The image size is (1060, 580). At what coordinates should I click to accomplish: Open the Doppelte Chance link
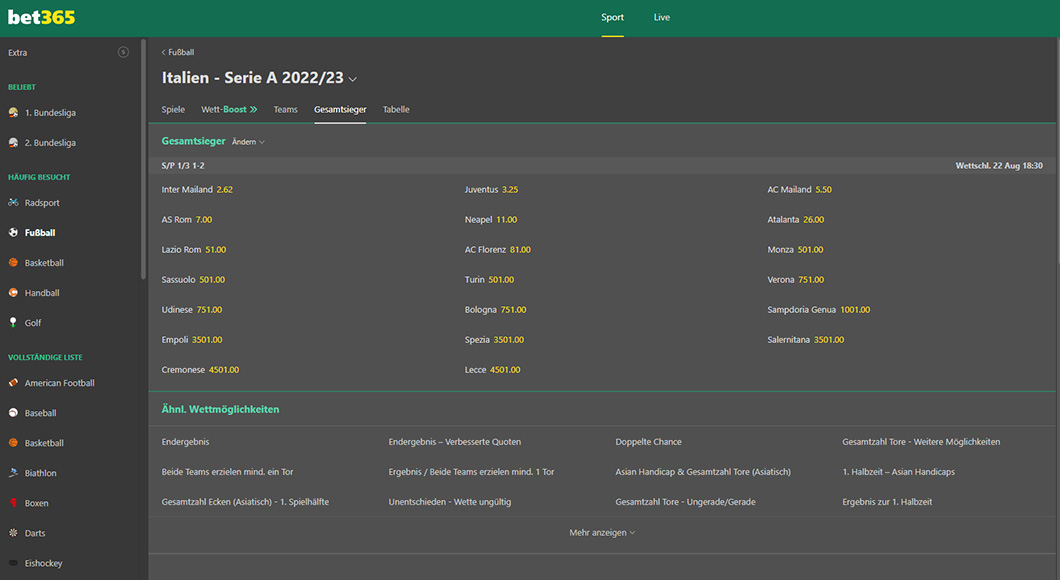[648, 442]
